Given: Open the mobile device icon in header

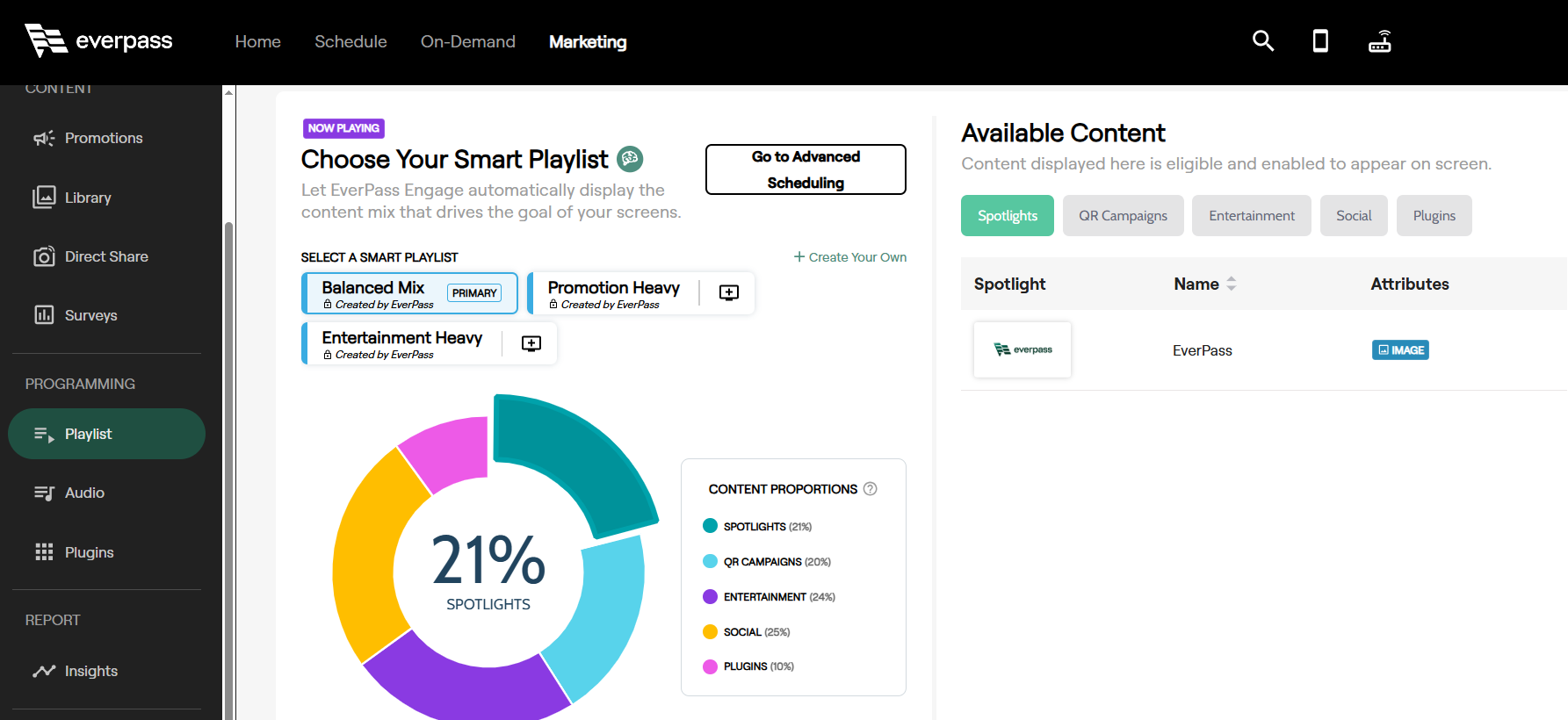Looking at the screenshot, I should (1319, 41).
